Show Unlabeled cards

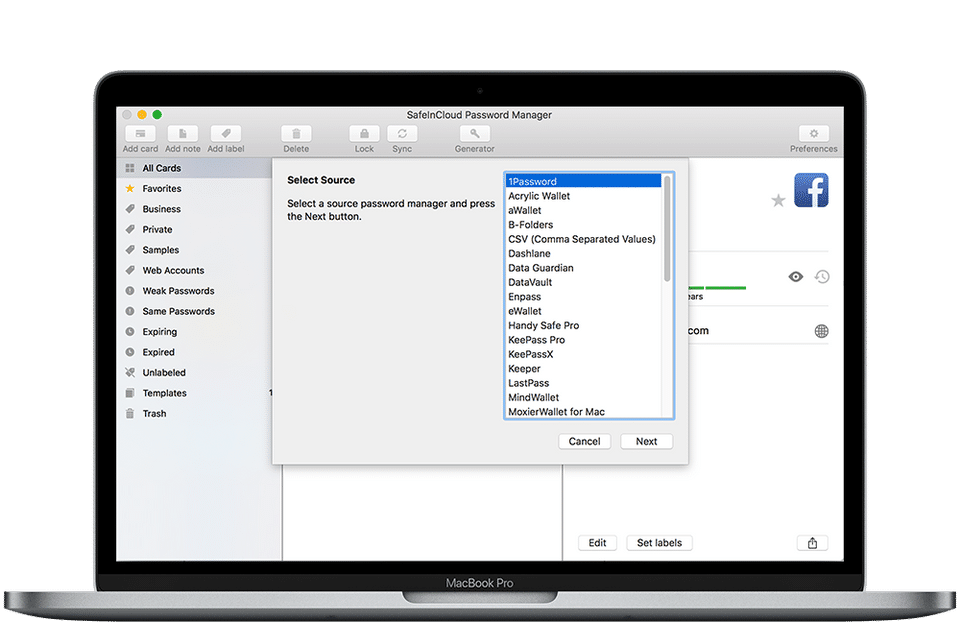(194, 372)
